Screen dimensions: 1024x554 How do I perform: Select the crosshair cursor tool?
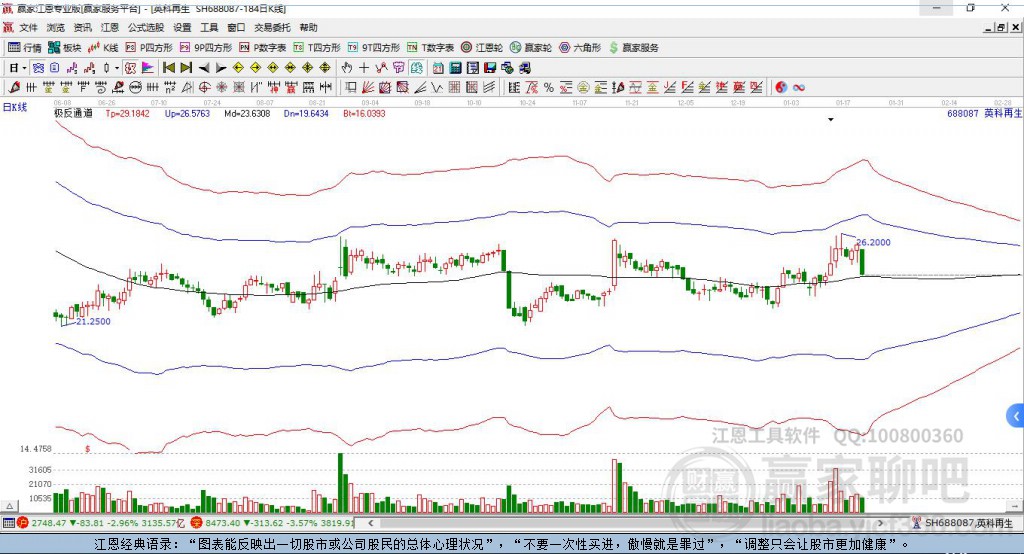pos(365,68)
